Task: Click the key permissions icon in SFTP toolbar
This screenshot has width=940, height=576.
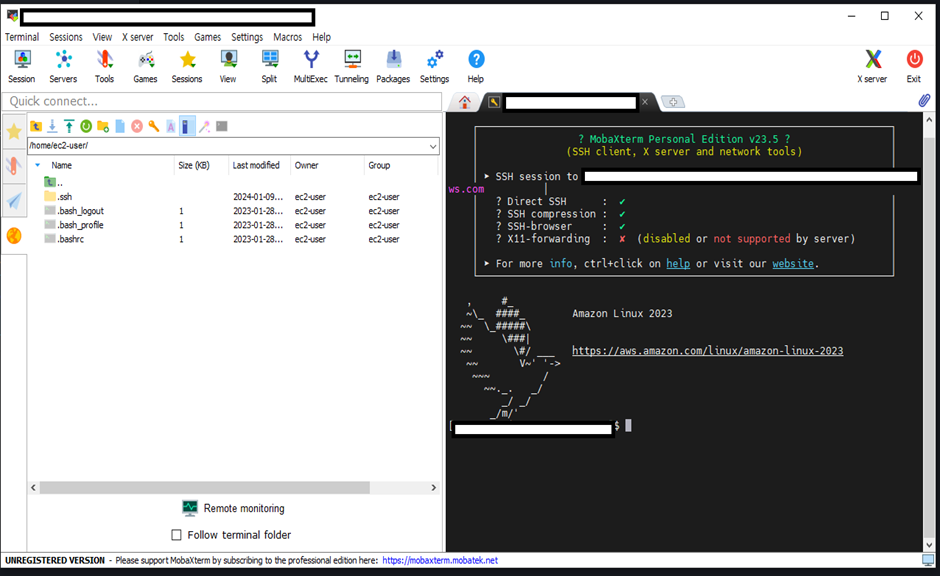Action: (x=153, y=126)
